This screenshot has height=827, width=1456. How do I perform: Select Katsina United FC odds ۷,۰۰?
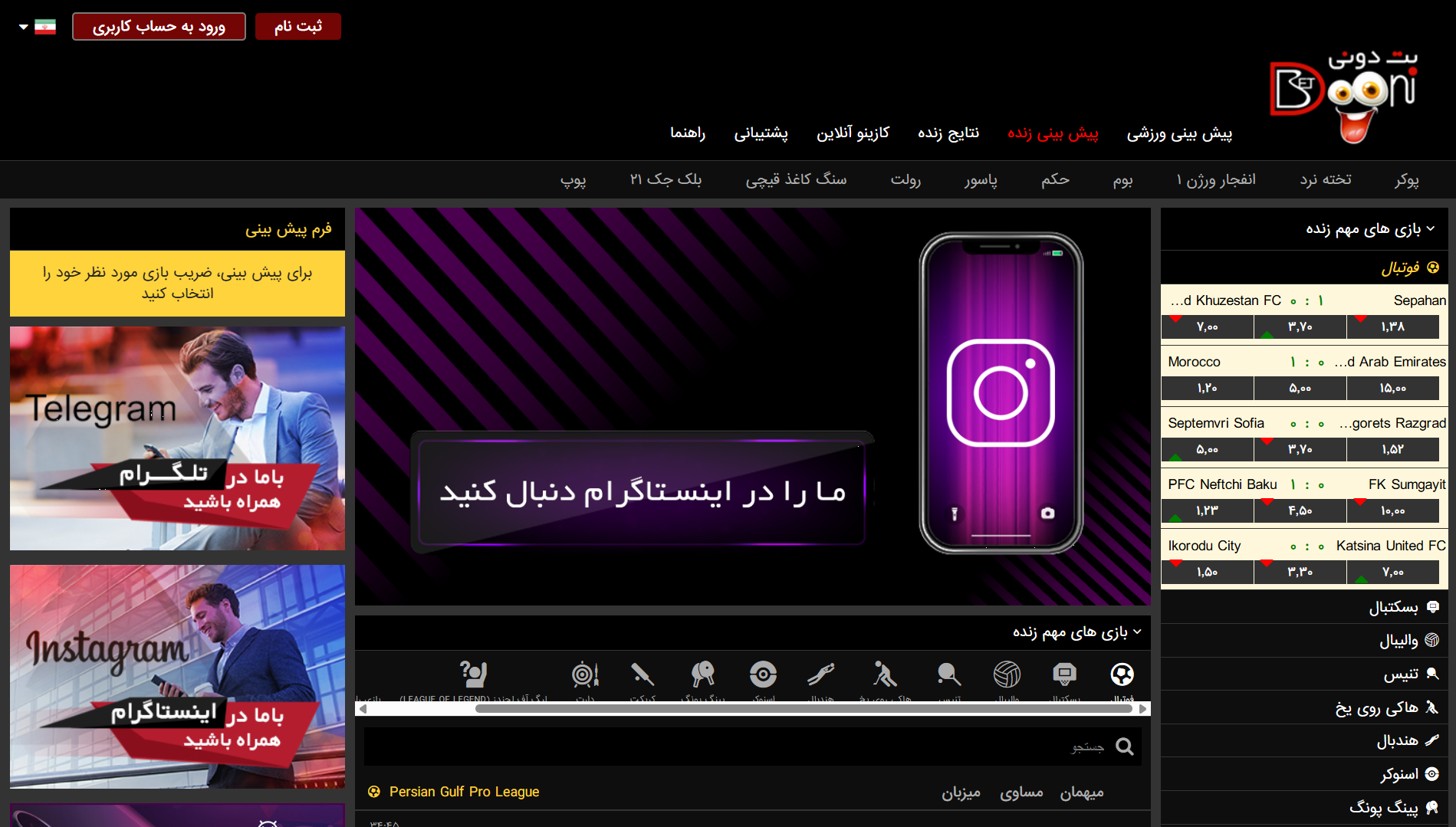click(x=1392, y=572)
